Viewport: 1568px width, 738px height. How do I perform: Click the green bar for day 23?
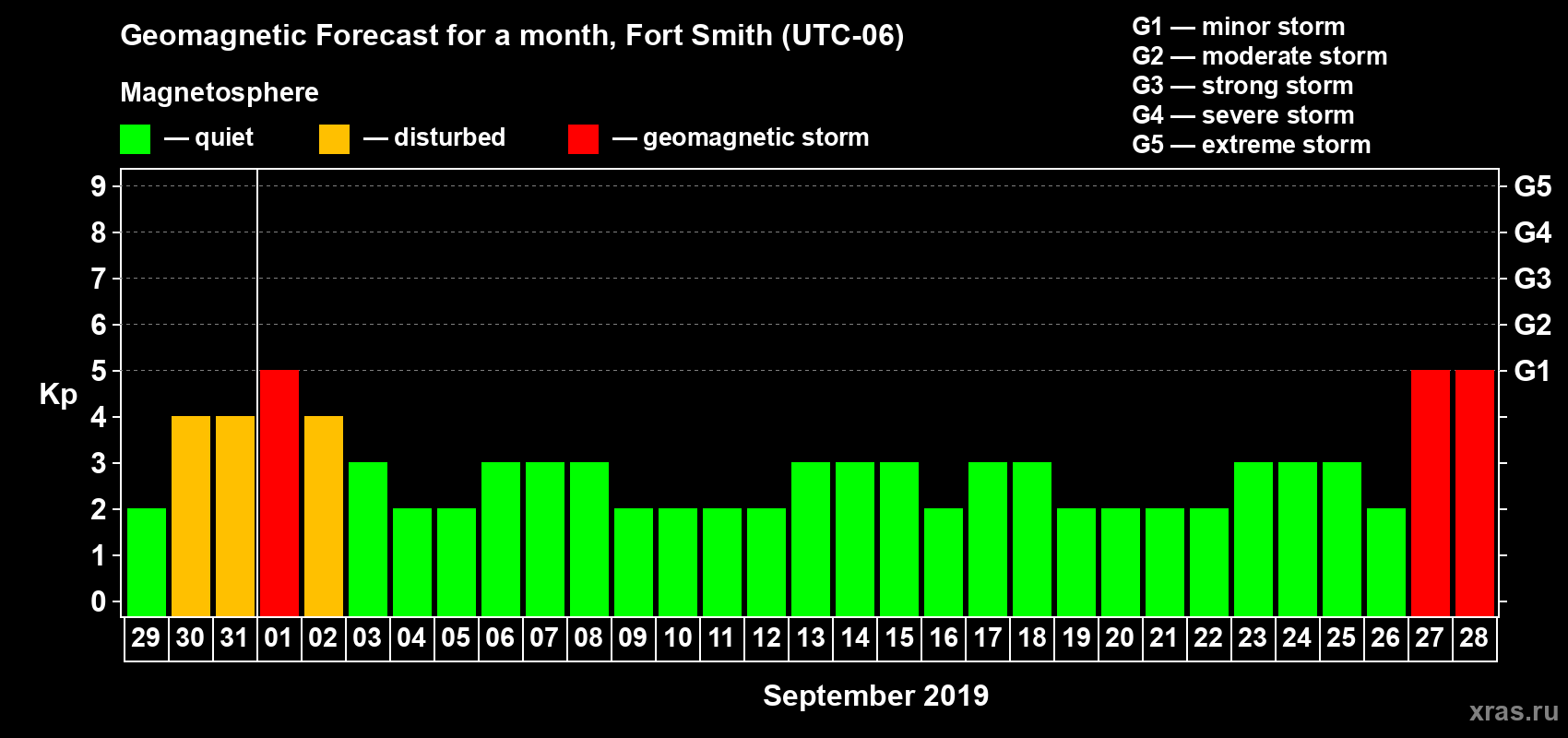coord(1253,539)
